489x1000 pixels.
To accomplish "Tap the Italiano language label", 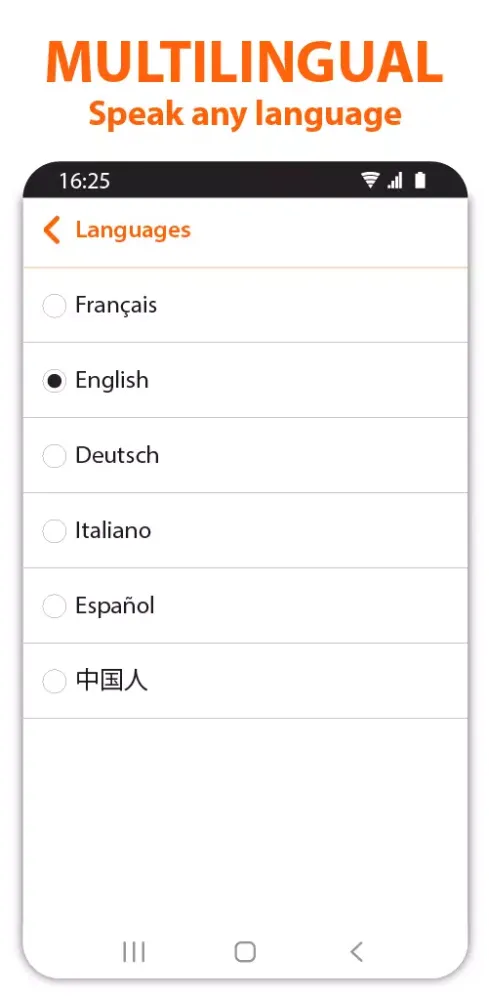I will pos(113,531).
